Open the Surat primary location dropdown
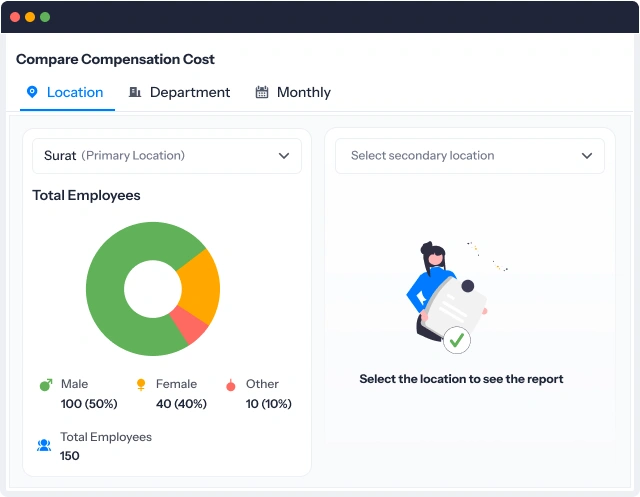The image size is (640, 497). (x=167, y=156)
